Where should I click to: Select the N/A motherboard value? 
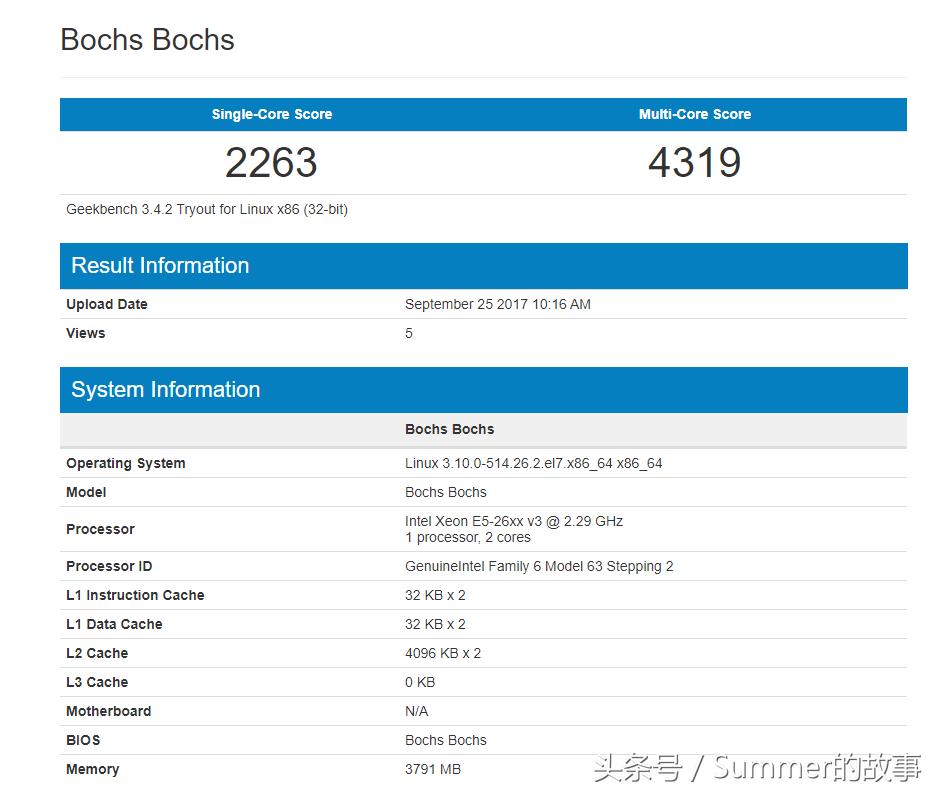point(417,711)
